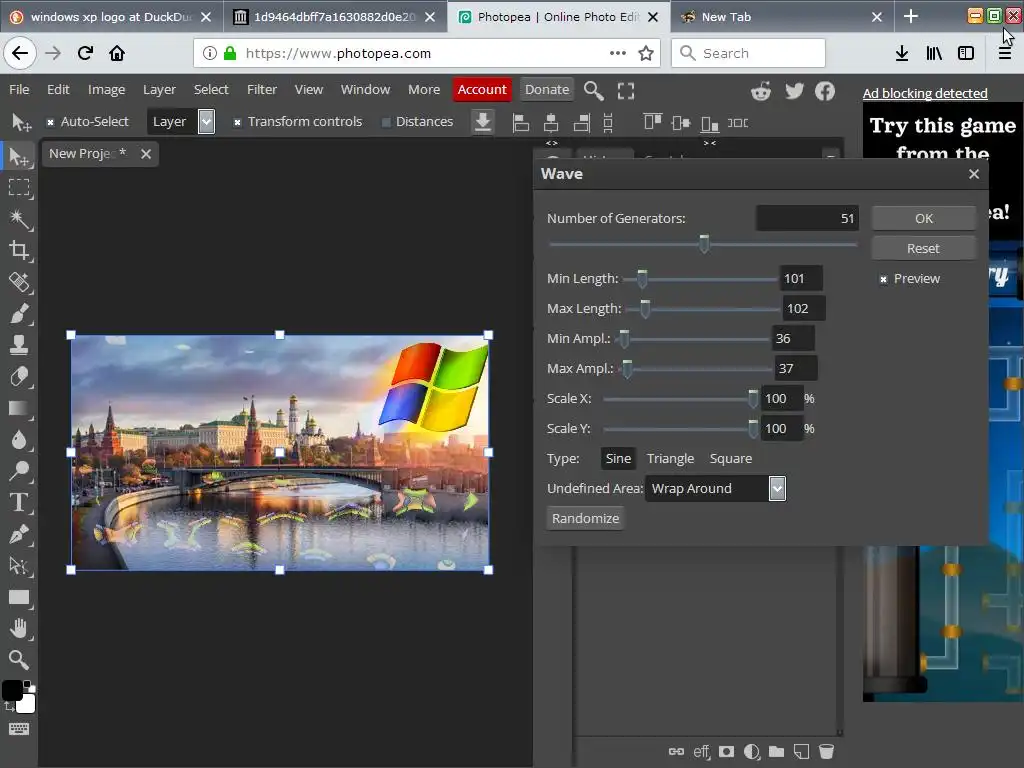The image size is (1024, 768).
Task: Select the Hand tool
Action: coord(19,628)
